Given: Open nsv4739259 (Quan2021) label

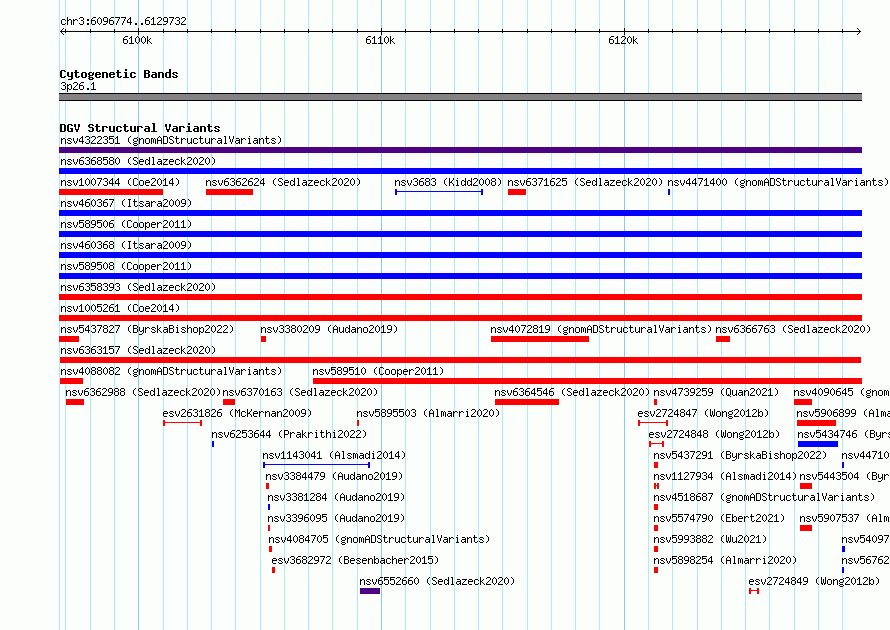Looking at the screenshot, I should point(716,392).
